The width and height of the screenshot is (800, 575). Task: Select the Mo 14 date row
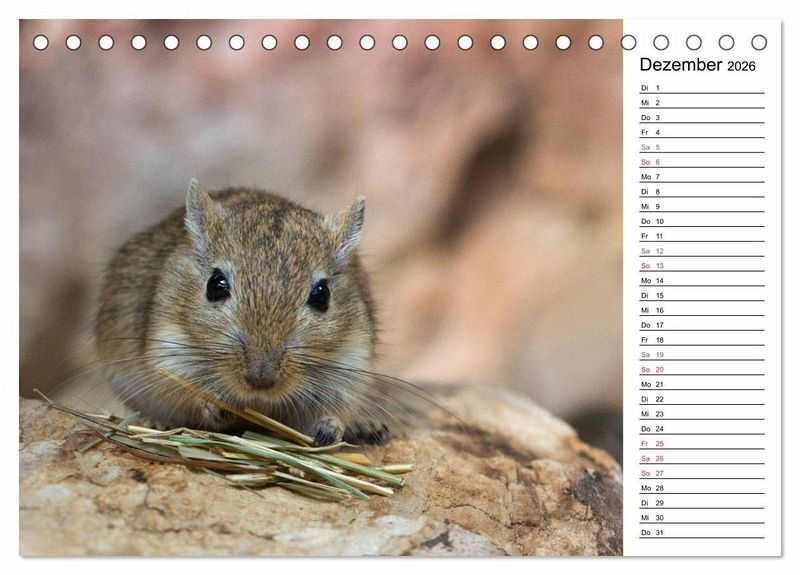click(702, 281)
